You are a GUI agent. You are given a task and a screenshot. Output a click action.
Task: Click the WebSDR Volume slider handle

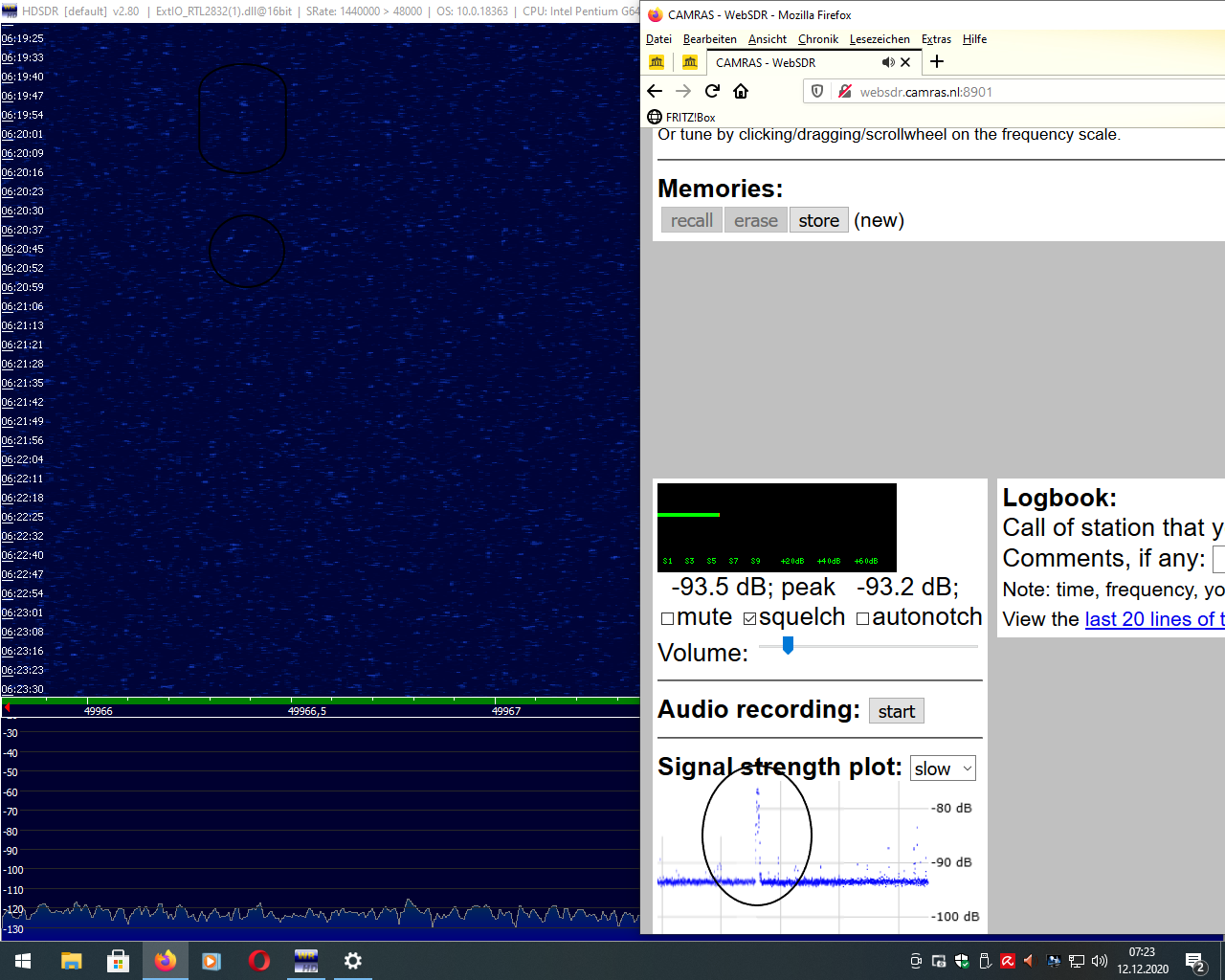788,646
